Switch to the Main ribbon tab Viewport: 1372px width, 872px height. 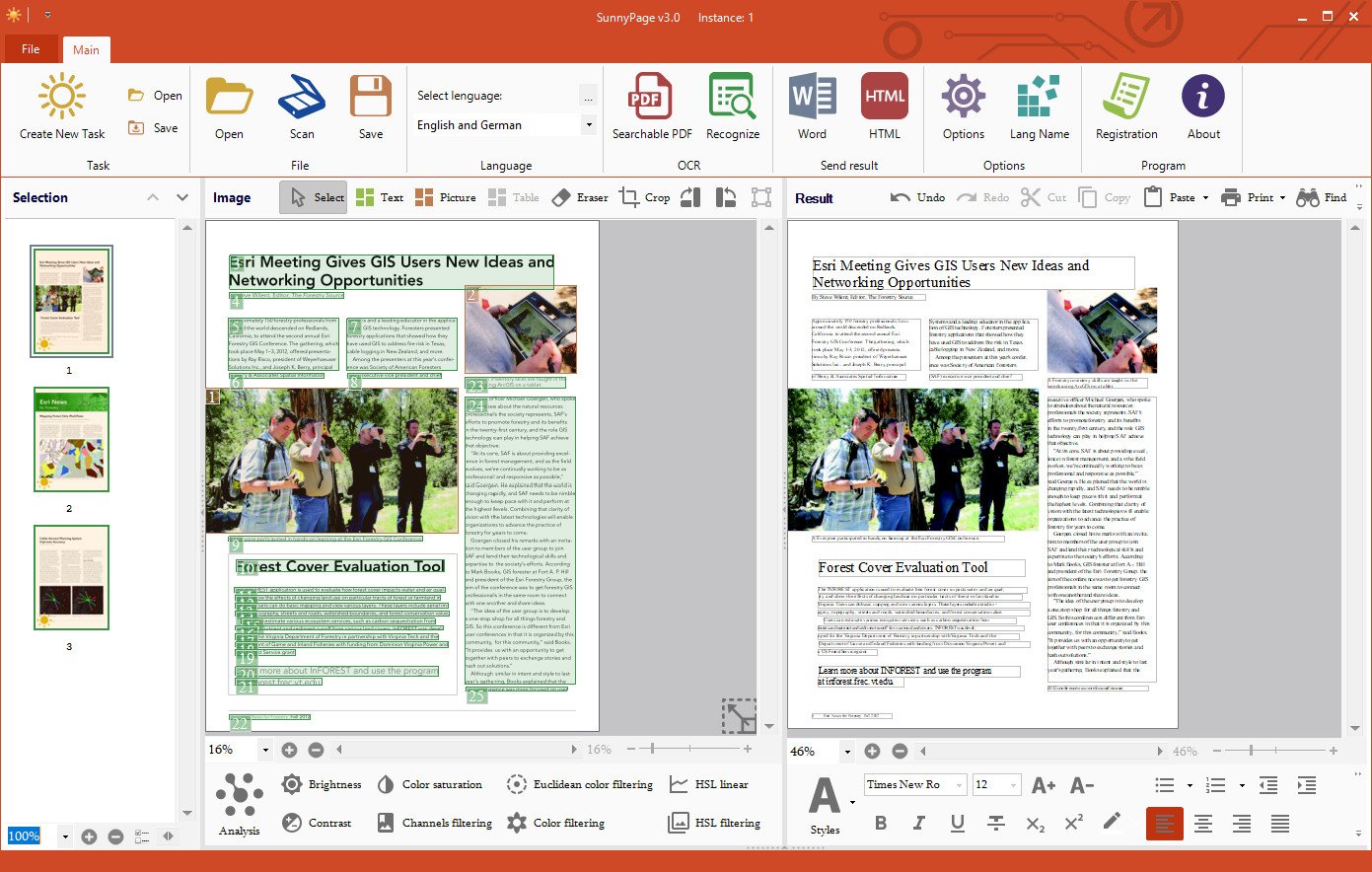point(86,49)
